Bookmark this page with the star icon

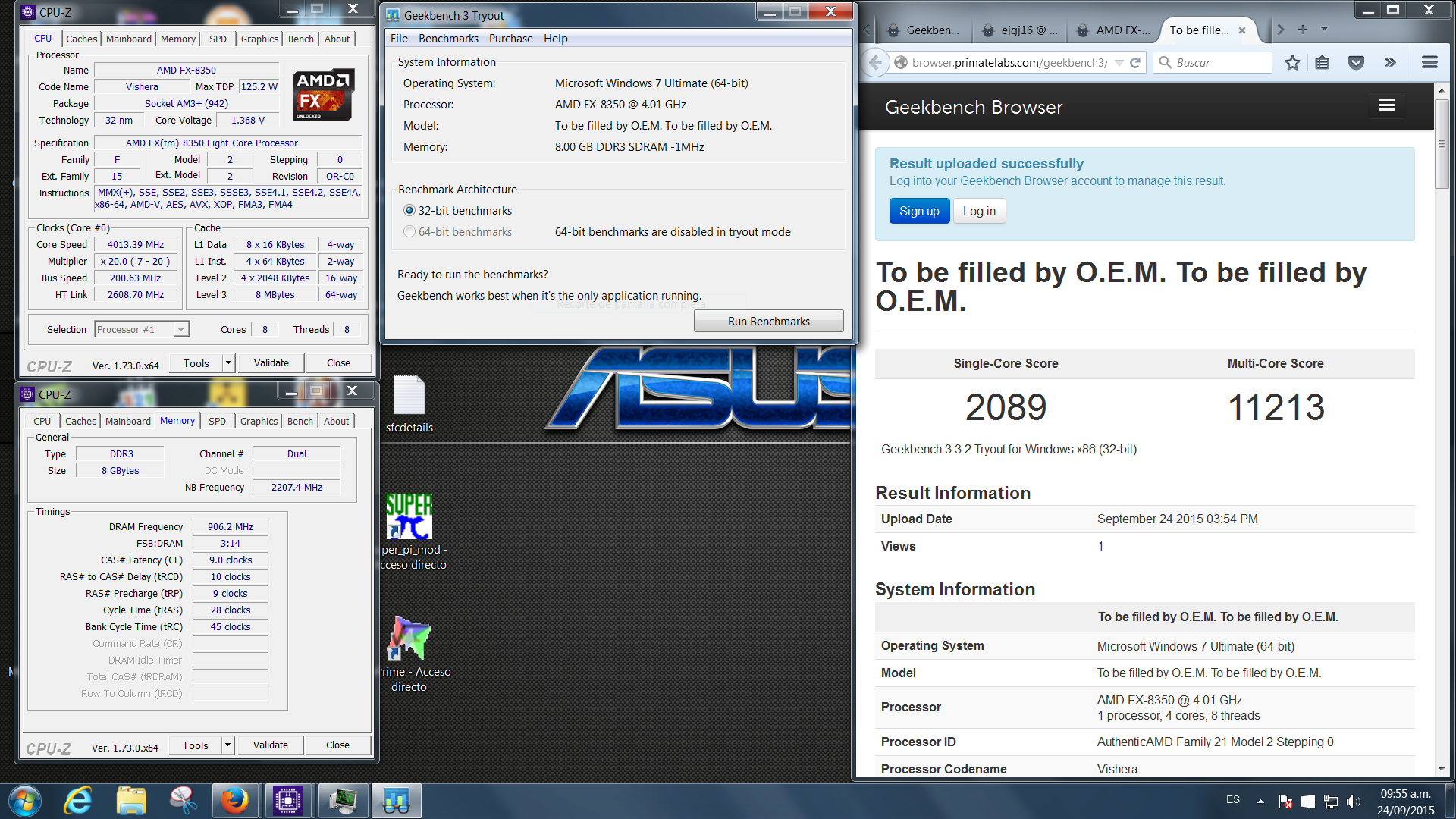(x=1292, y=62)
